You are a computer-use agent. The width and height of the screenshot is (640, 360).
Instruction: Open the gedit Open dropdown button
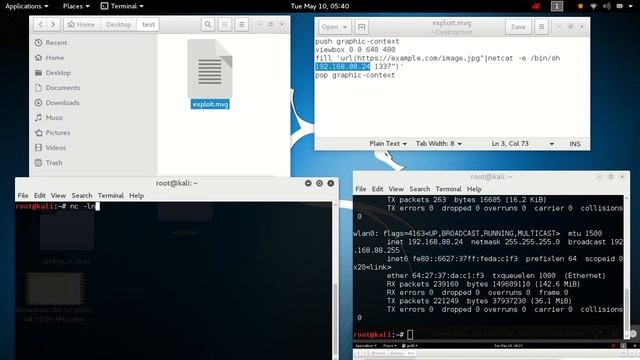[x=334, y=27]
